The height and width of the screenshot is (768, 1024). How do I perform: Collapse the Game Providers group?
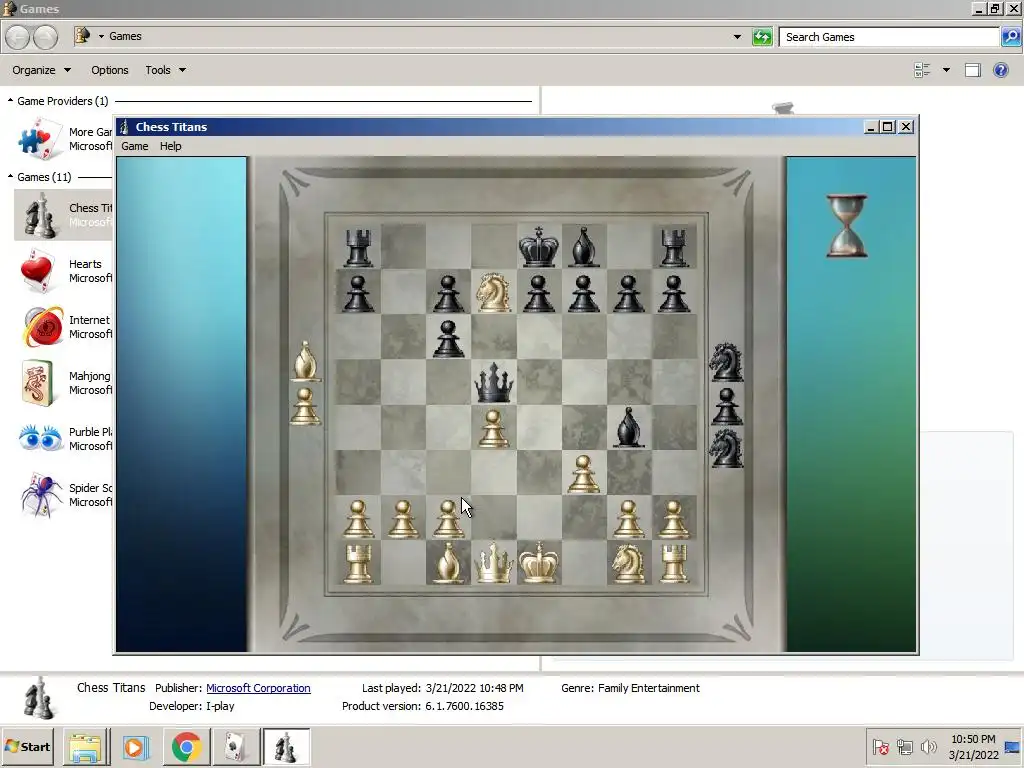click(10, 101)
